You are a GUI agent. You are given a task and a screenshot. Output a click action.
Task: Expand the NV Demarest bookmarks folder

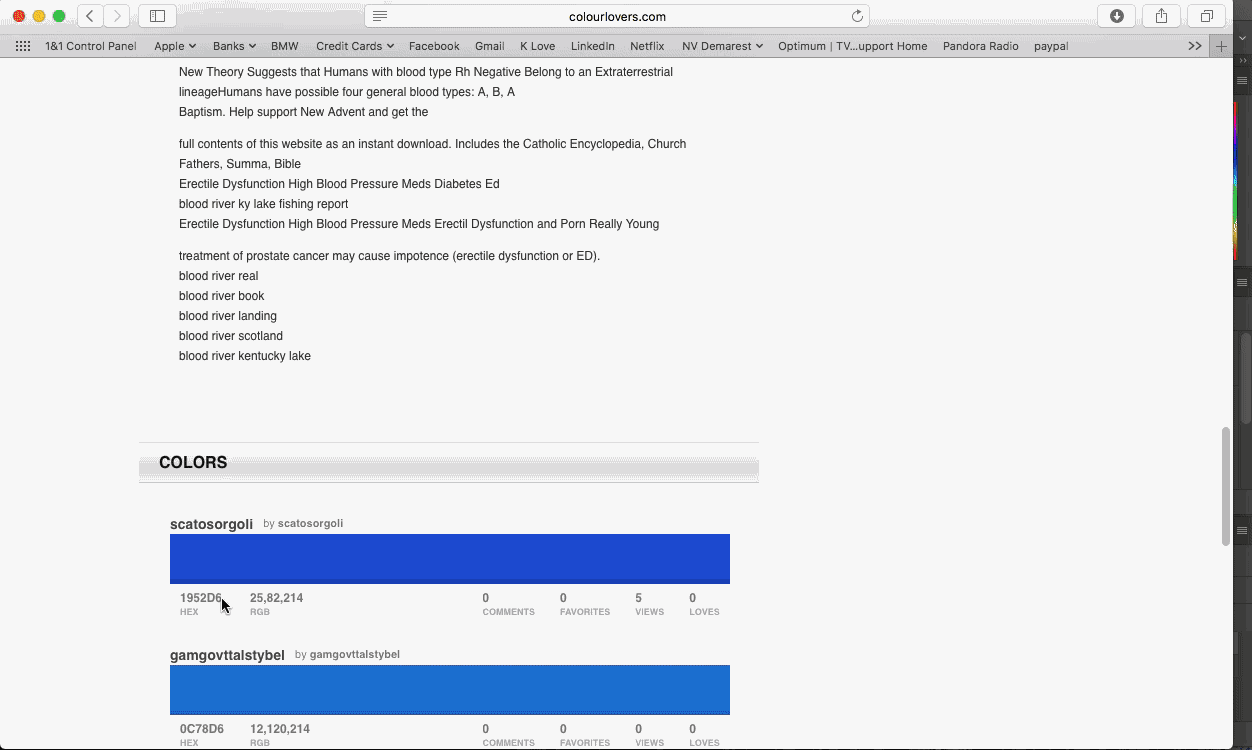pyautogui.click(x=722, y=46)
